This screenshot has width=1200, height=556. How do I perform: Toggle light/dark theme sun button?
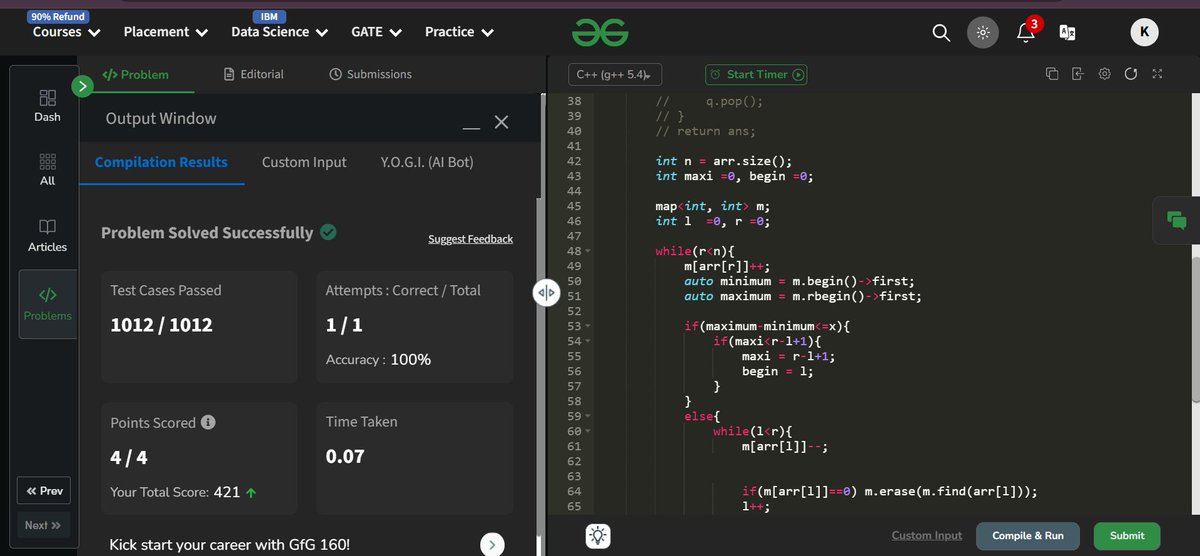tap(983, 33)
